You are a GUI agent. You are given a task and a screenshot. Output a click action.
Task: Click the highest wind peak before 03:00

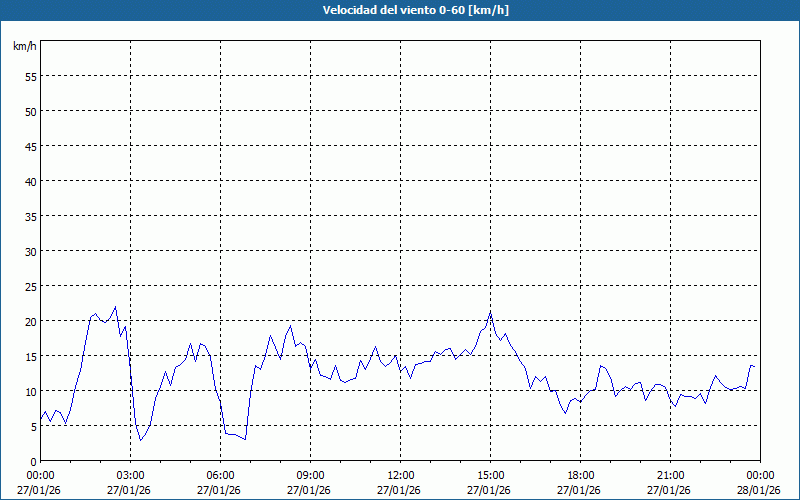[115, 307]
